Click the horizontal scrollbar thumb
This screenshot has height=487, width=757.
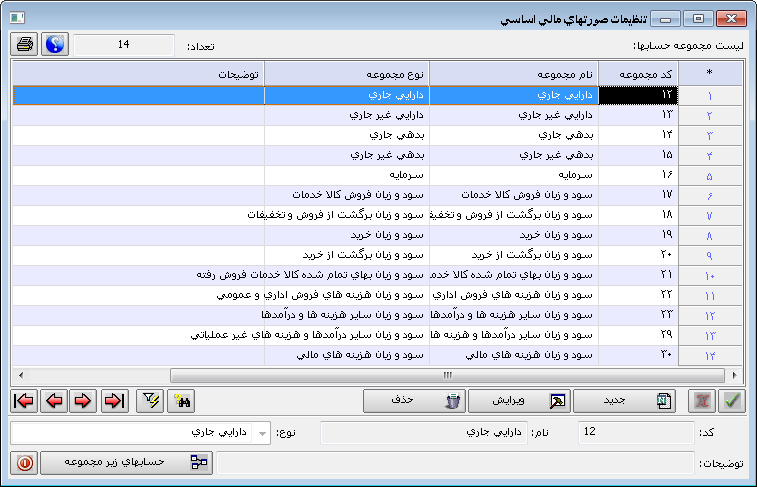click(x=447, y=375)
